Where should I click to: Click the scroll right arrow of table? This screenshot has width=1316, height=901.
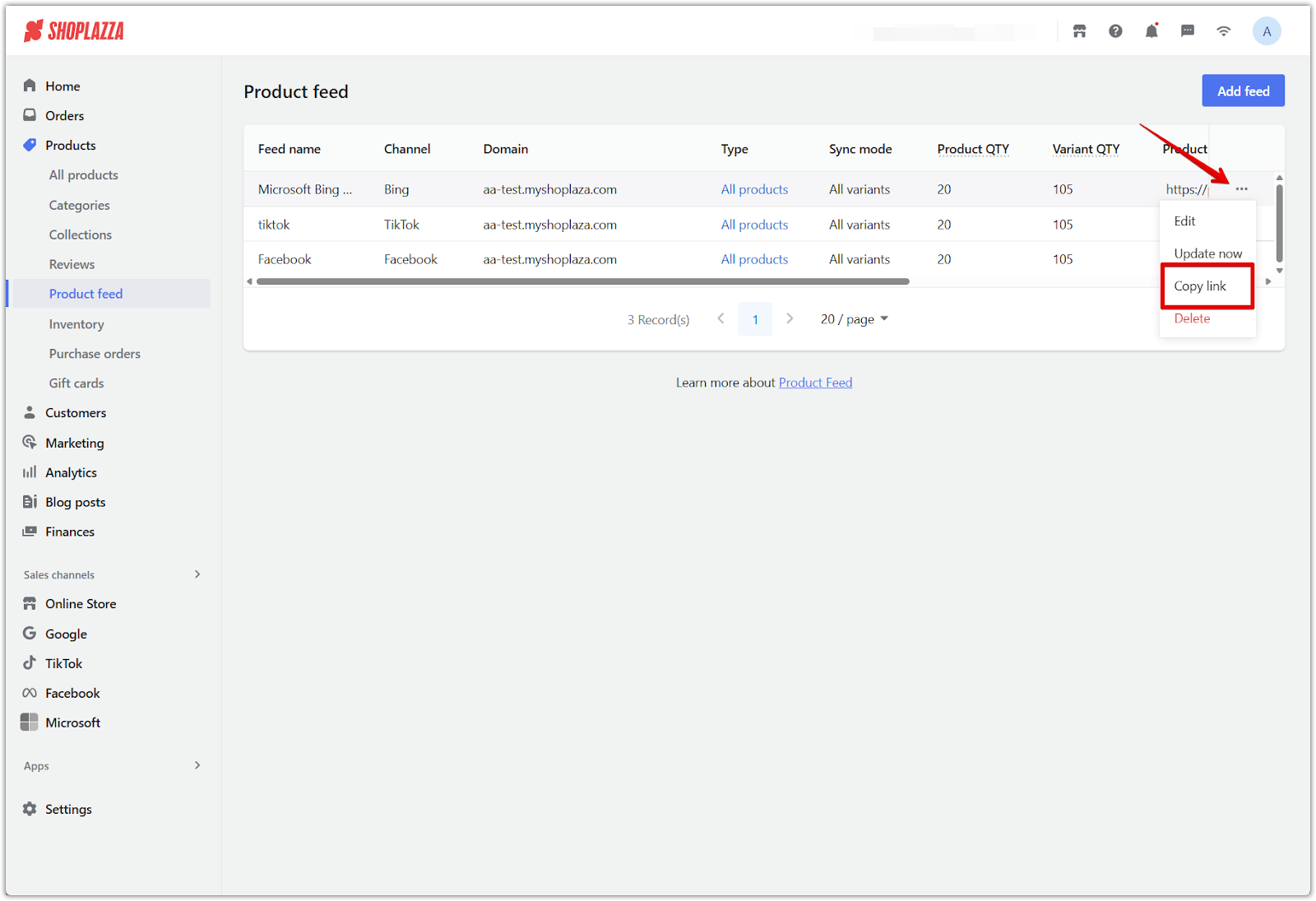[x=1268, y=281]
